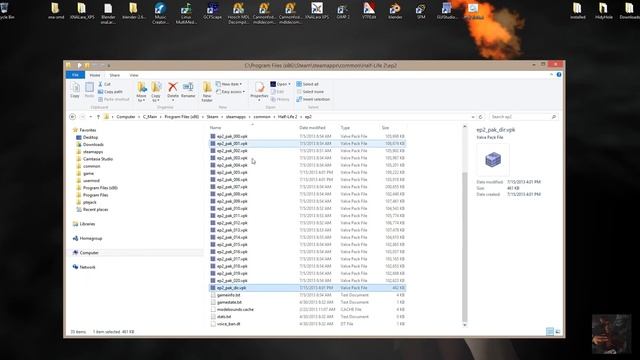Expand the New item dropdown
The width and height of the screenshot is (640, 360).
click(x=229, y=84)
